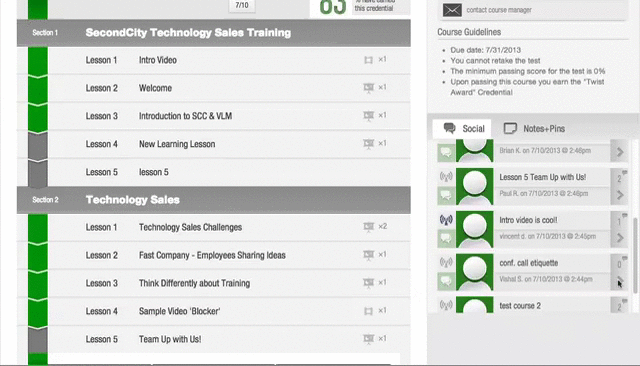Click the 7/10 progress indicator
Viewport: 640px width, 366px height.
tap(242, 5)
